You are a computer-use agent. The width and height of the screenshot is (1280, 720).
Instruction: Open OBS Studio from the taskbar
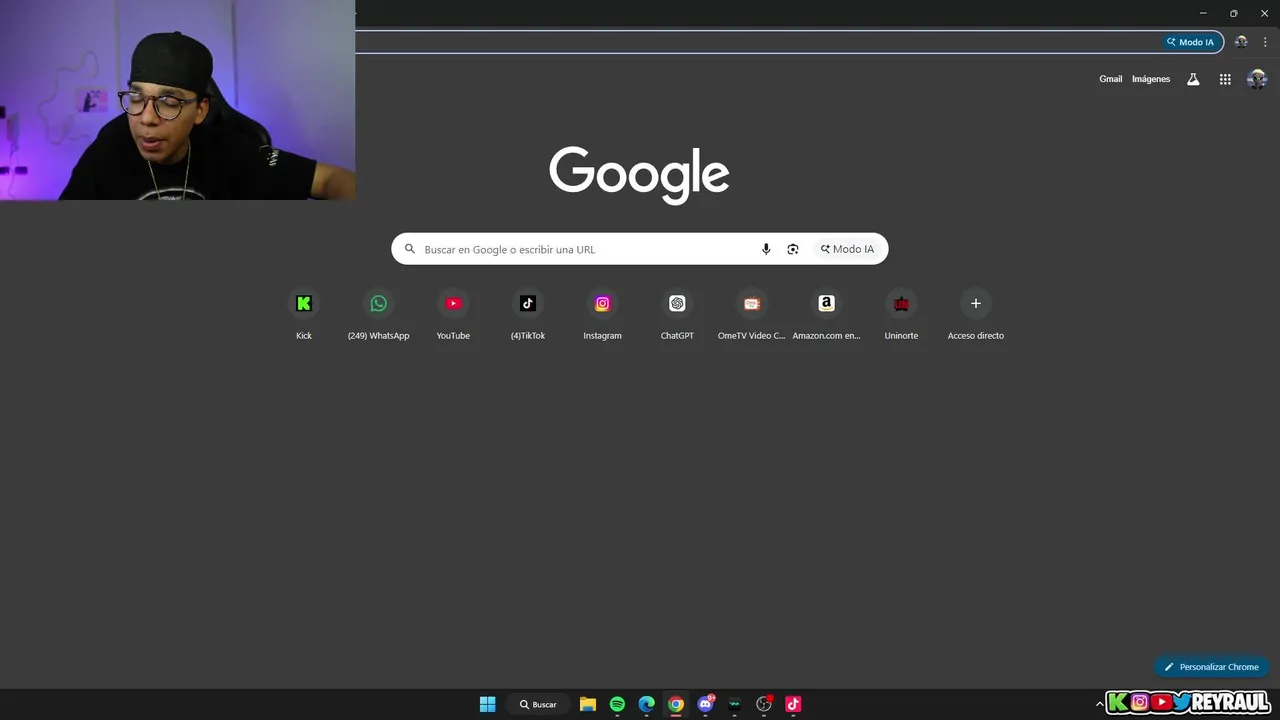click(x=764, y=704)
